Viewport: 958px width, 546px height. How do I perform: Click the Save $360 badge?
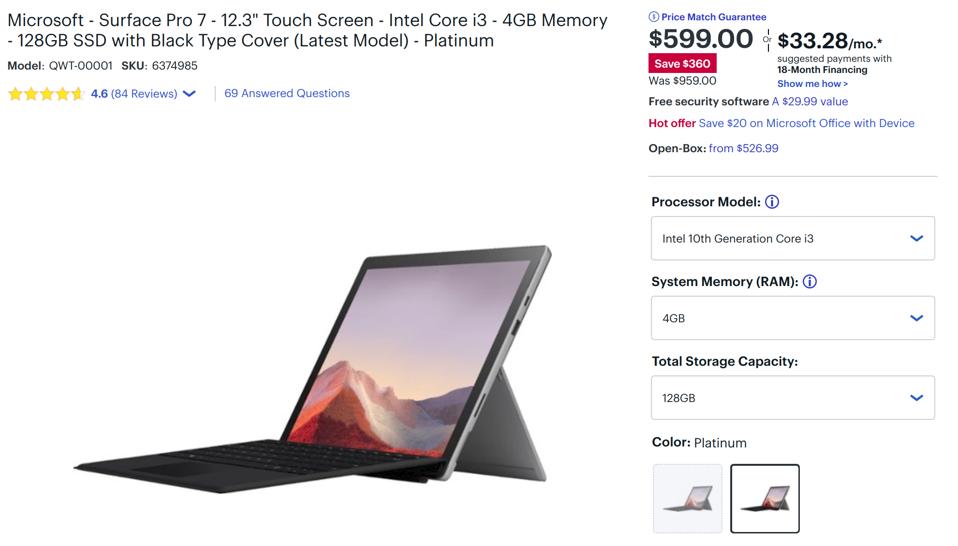(x=682, y=64)
